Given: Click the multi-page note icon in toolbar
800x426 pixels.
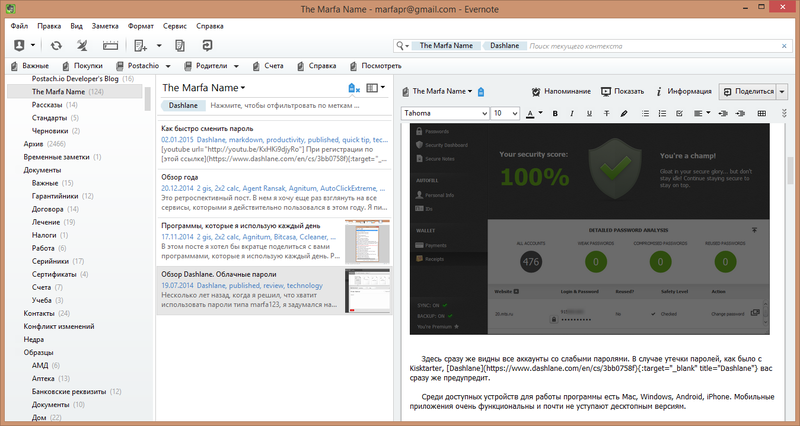Looking at the screenshot, I should pos(180,45).
